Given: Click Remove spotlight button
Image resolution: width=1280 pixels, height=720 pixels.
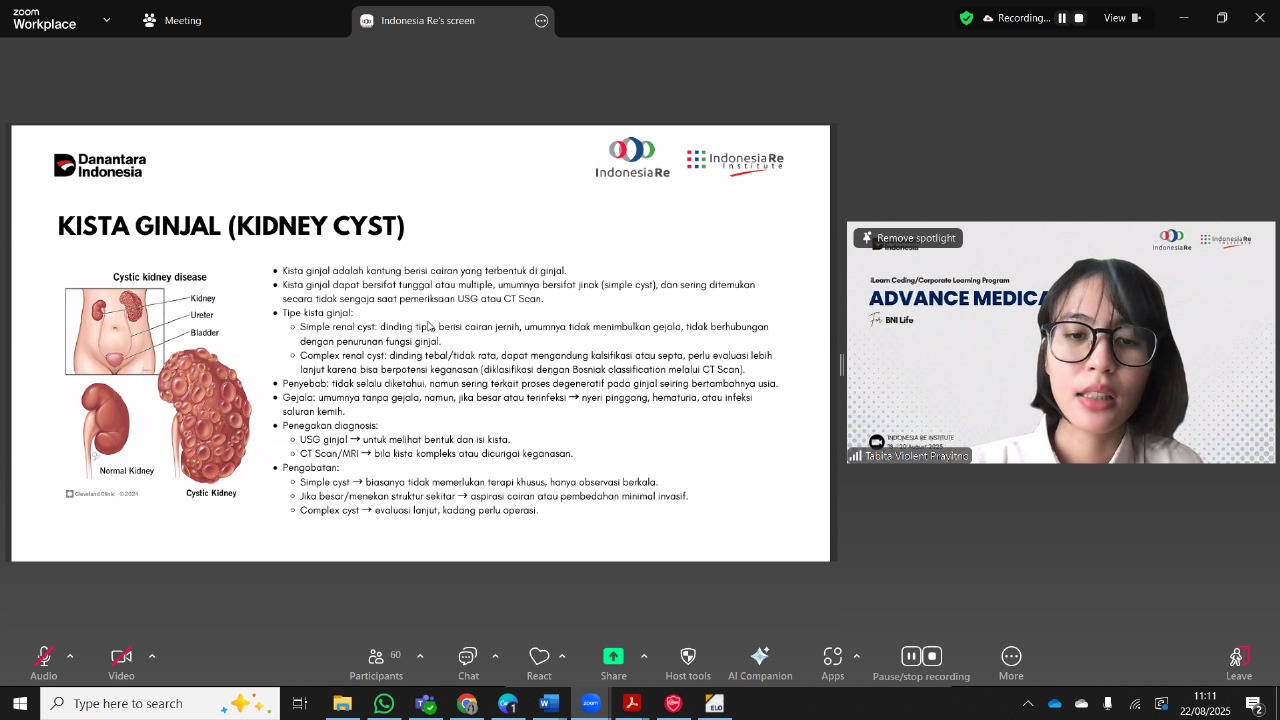Looking at the screenshot, I should (908, 238).
